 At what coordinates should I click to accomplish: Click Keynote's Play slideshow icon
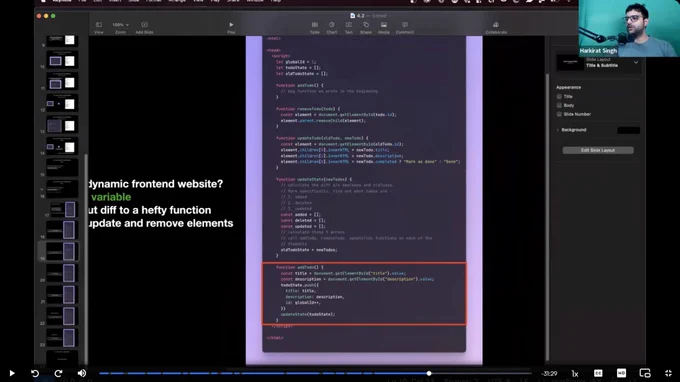tap(231, 28)
